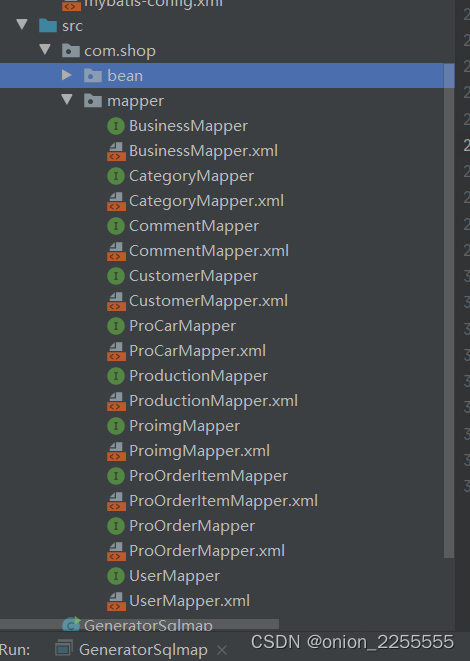Click the ProOrderItemMapper interface icon
This screenshot has height=661, width=470.
(116, 476)
